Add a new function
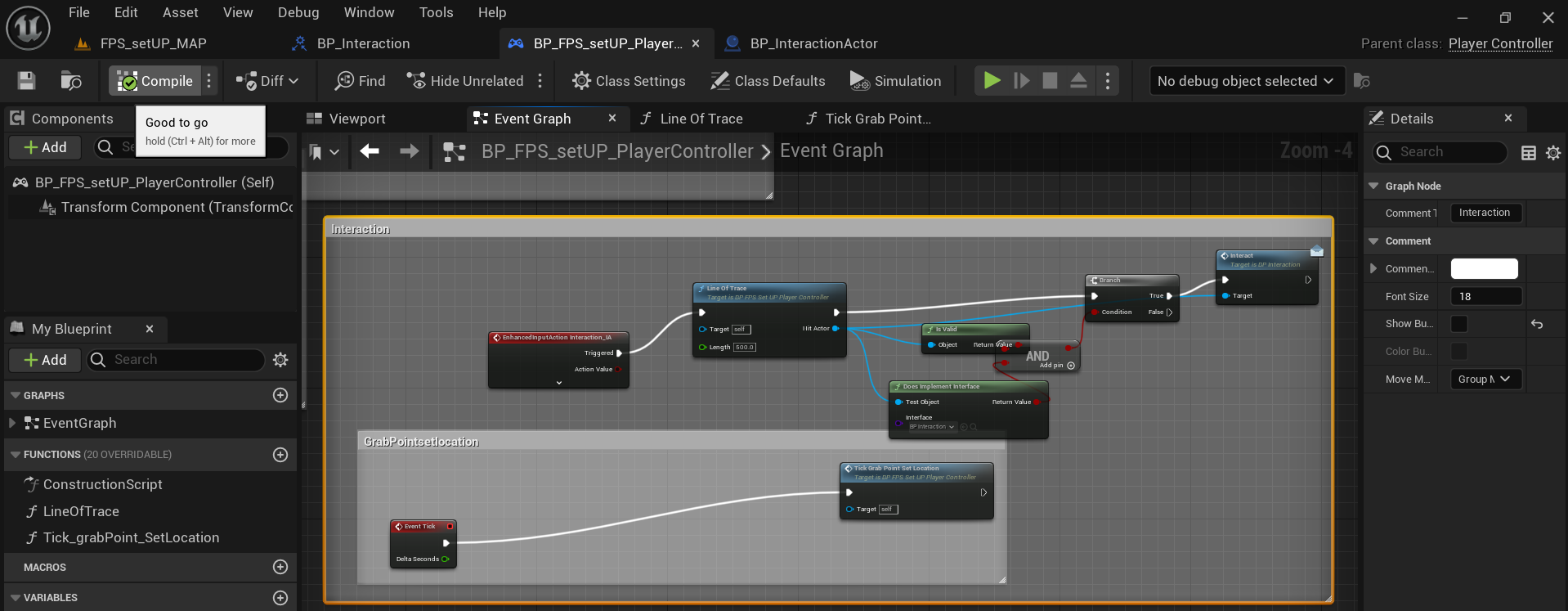 [x=280, y=455]
